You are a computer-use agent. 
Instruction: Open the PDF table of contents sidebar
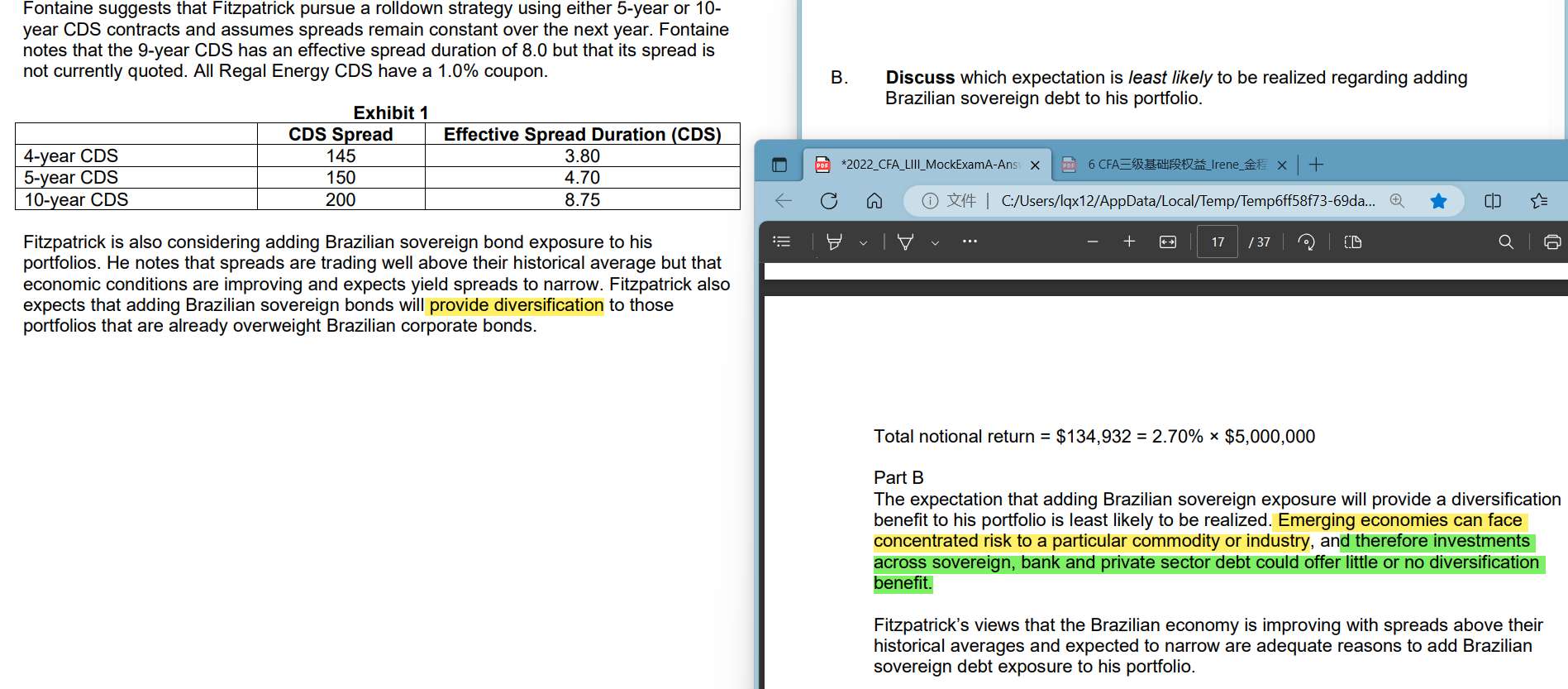click(x=781, y=242)
